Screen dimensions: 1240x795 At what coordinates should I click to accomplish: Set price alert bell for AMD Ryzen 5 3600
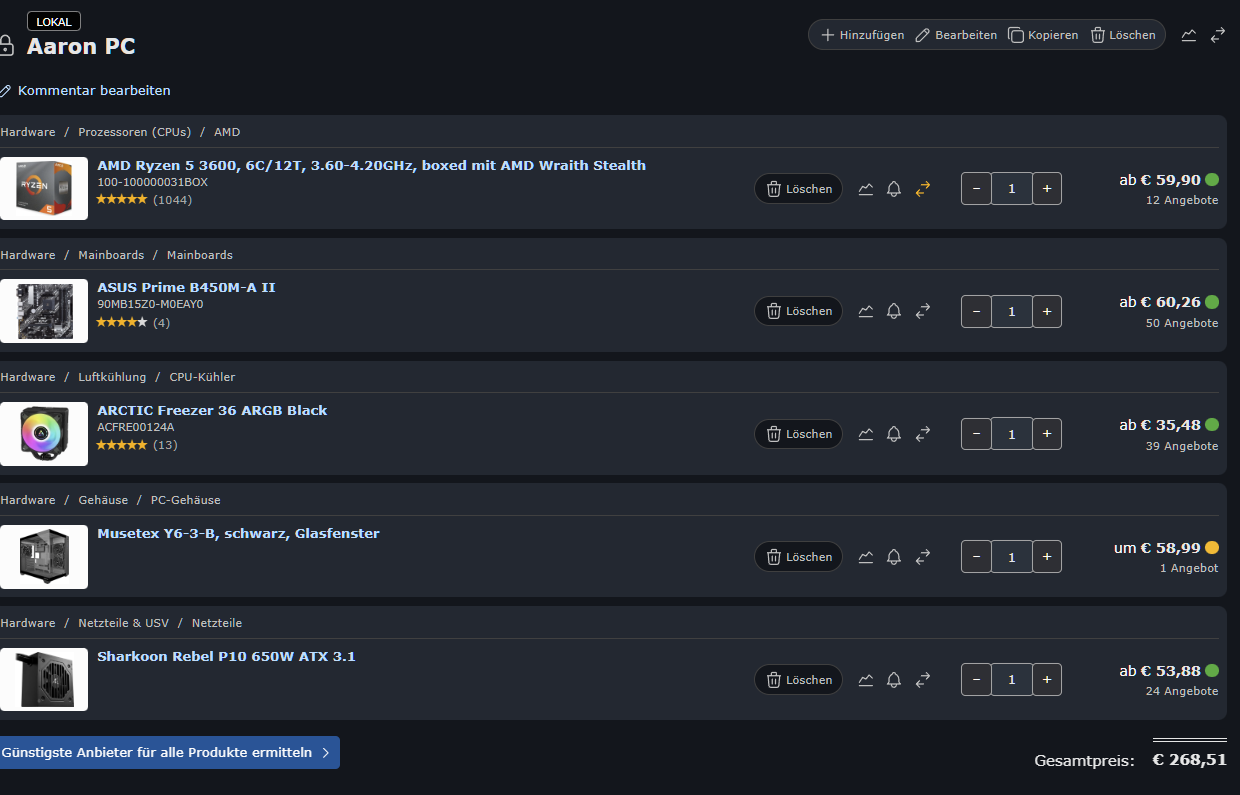point(894,188)
